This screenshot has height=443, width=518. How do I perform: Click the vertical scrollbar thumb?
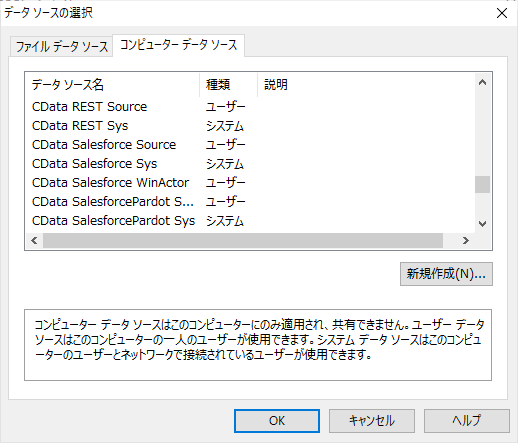[482, 184]
